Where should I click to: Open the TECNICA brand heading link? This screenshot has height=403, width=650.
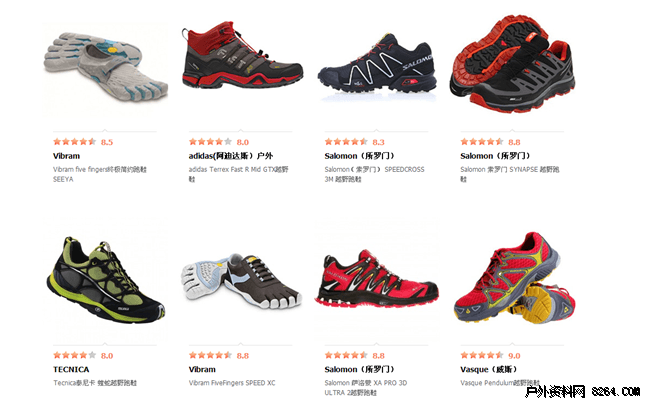(71, 369)
